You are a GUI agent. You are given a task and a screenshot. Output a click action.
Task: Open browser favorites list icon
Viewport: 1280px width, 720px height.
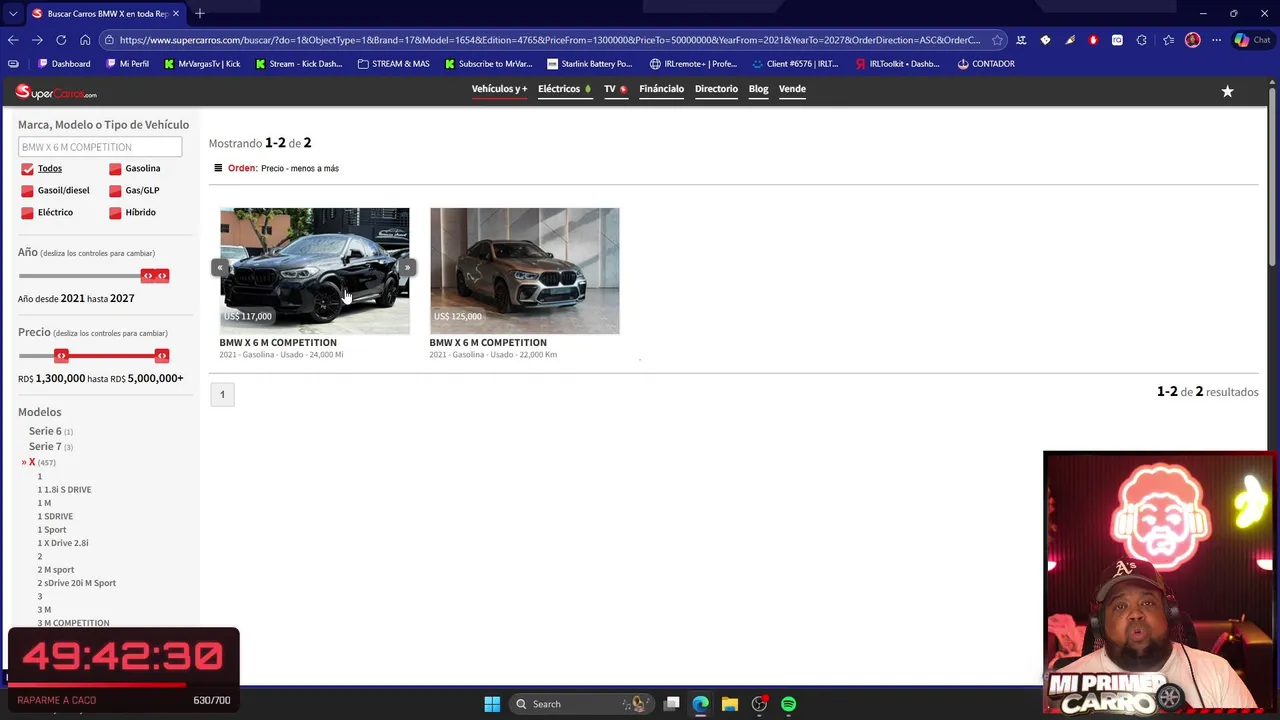point(1168,40)
